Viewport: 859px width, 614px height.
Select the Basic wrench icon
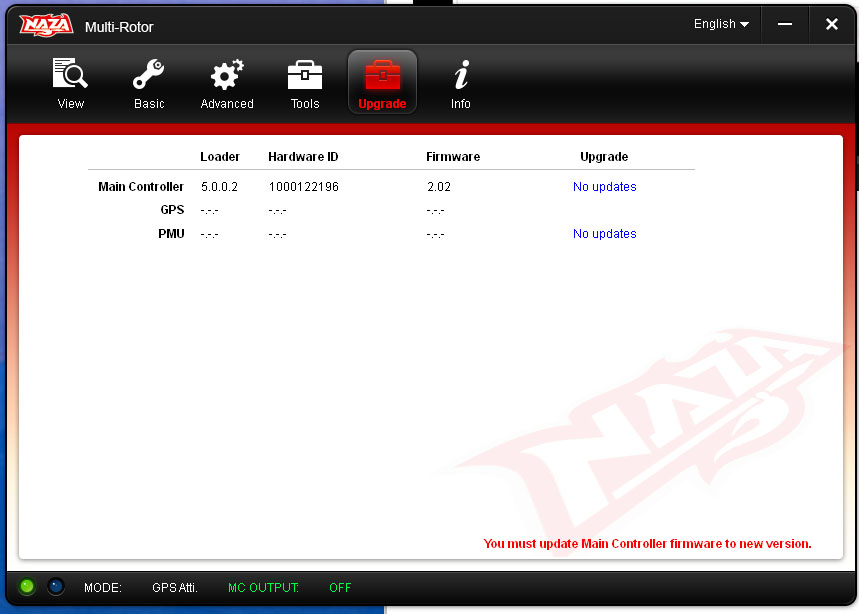149,75
